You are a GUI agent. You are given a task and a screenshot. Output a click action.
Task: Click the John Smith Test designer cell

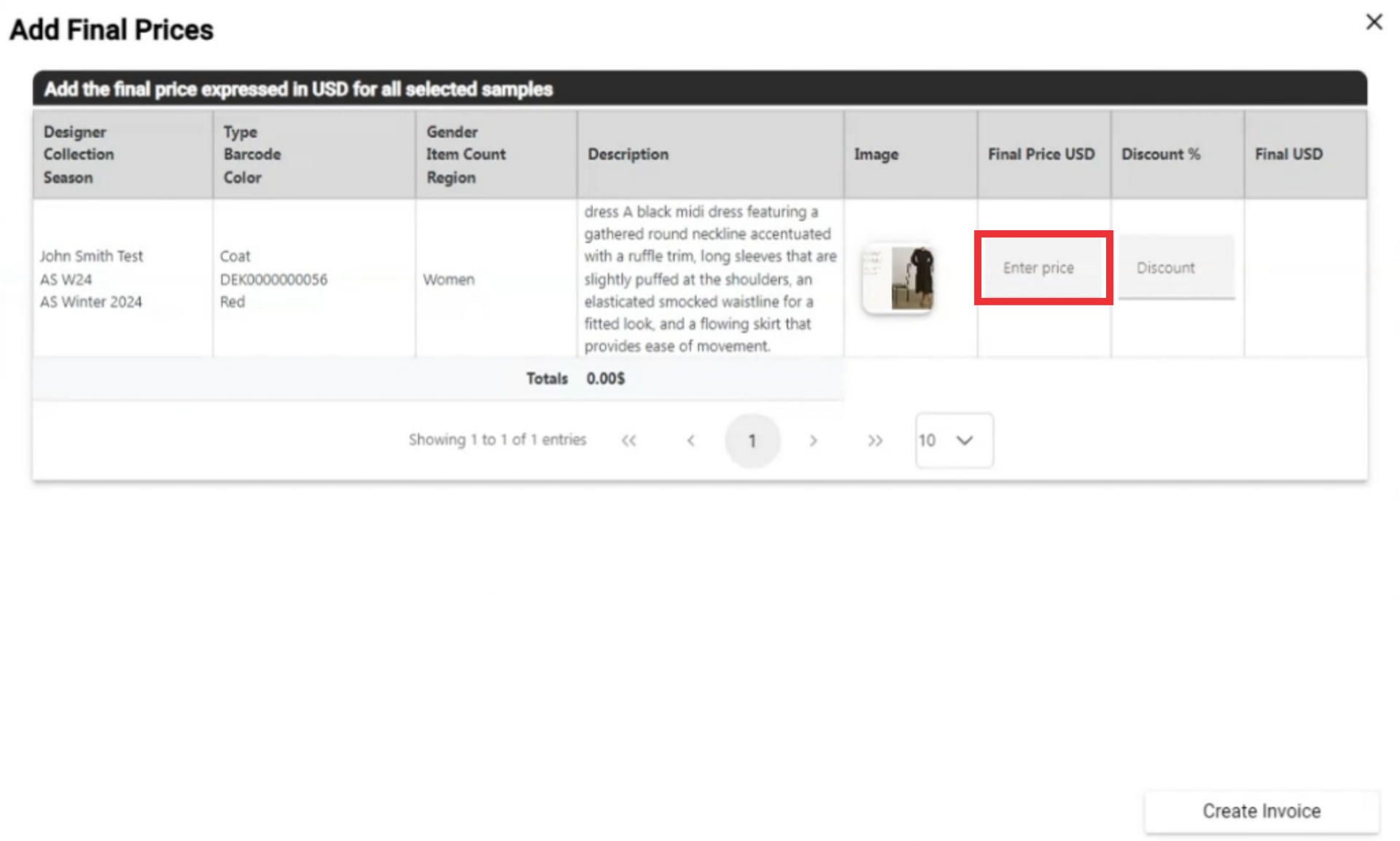pos(91,256)
